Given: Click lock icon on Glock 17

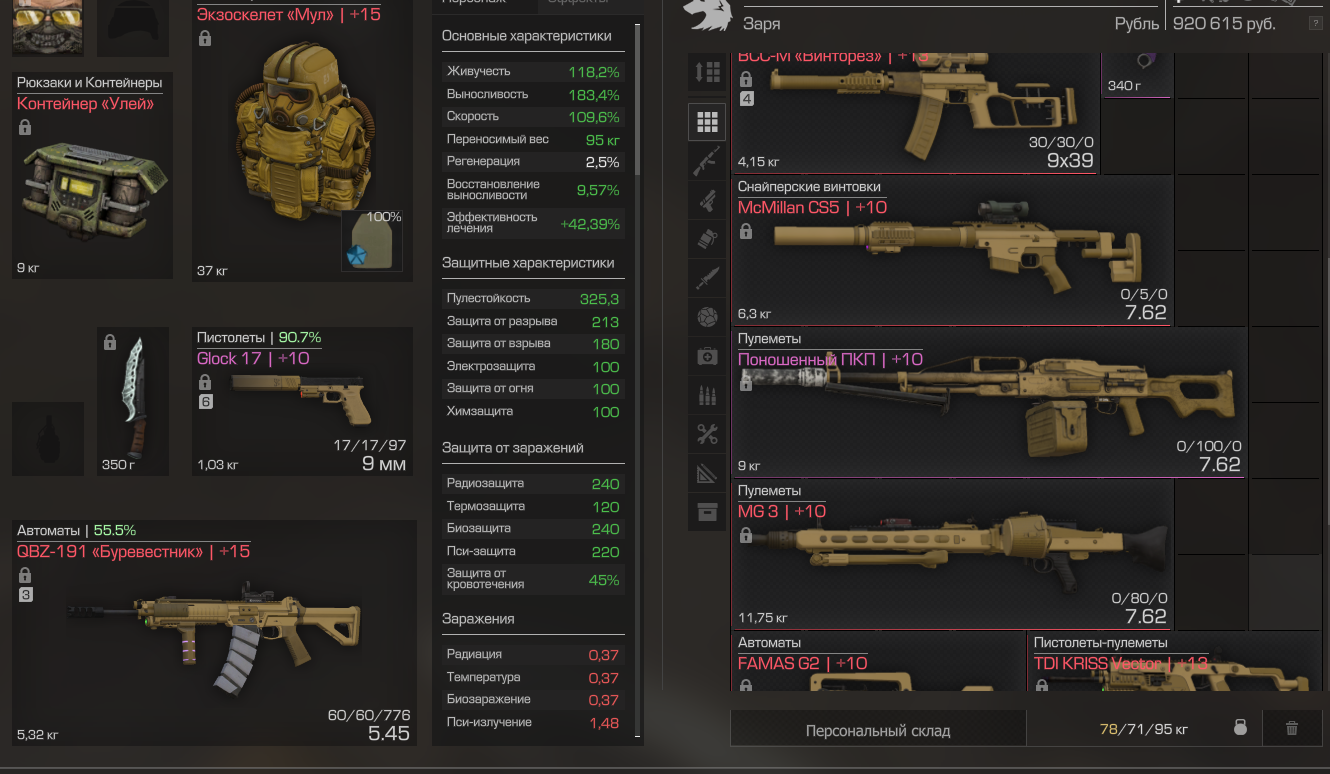Looking at the screenshot, I should click(x=205, y=382).
